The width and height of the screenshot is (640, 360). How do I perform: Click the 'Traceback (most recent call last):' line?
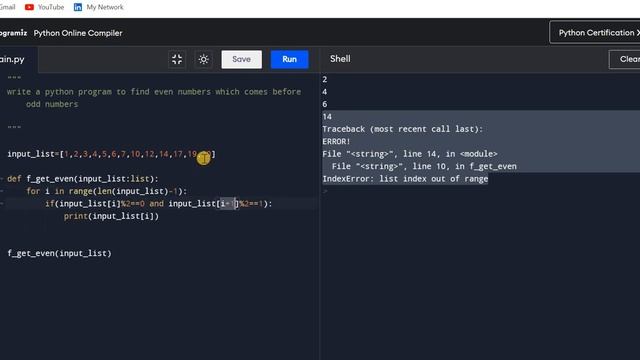click(x=402, y=129)
